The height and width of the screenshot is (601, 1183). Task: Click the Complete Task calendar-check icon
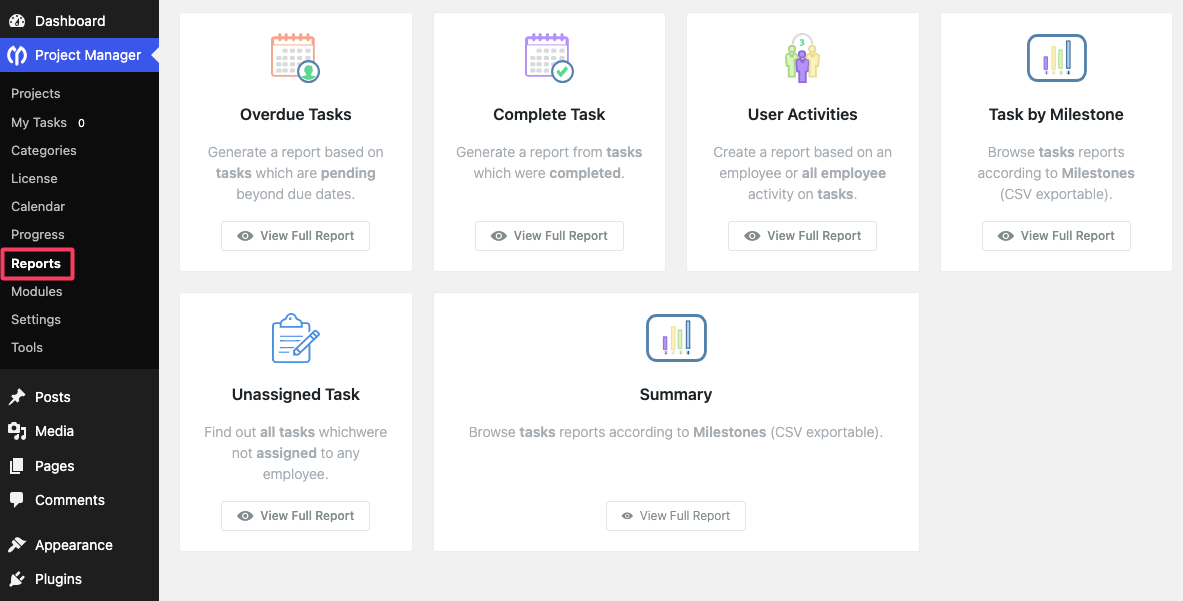549,57
